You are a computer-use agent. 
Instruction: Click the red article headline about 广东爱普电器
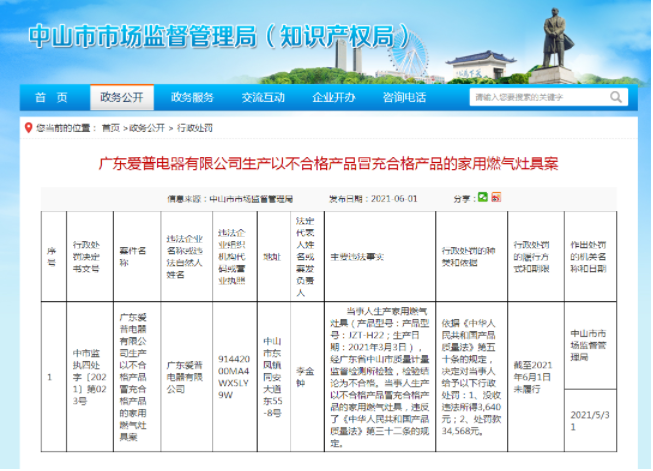[328, 164]
